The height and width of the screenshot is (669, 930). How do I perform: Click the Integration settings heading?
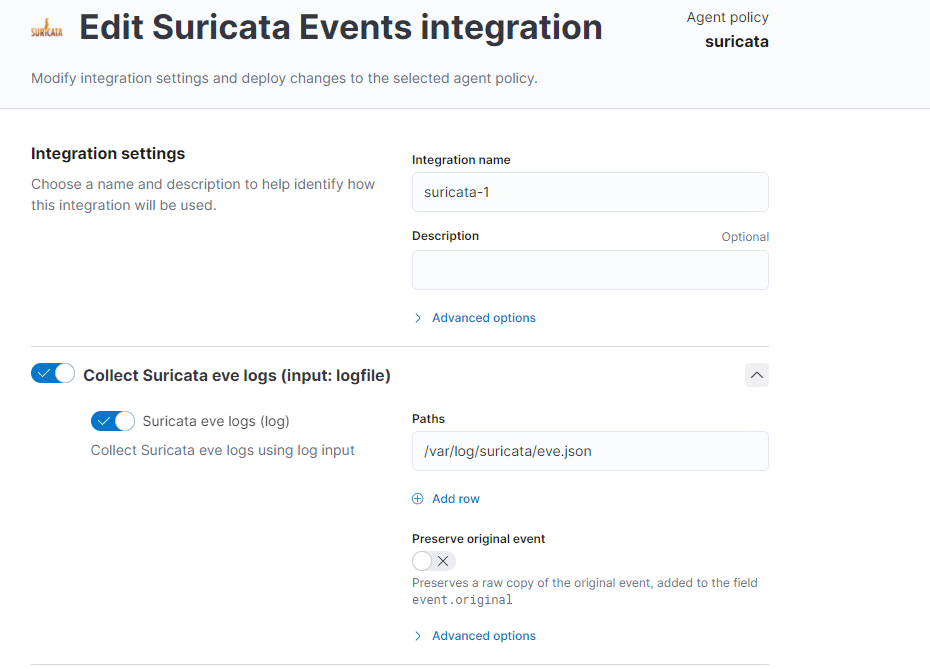point(108,153)
